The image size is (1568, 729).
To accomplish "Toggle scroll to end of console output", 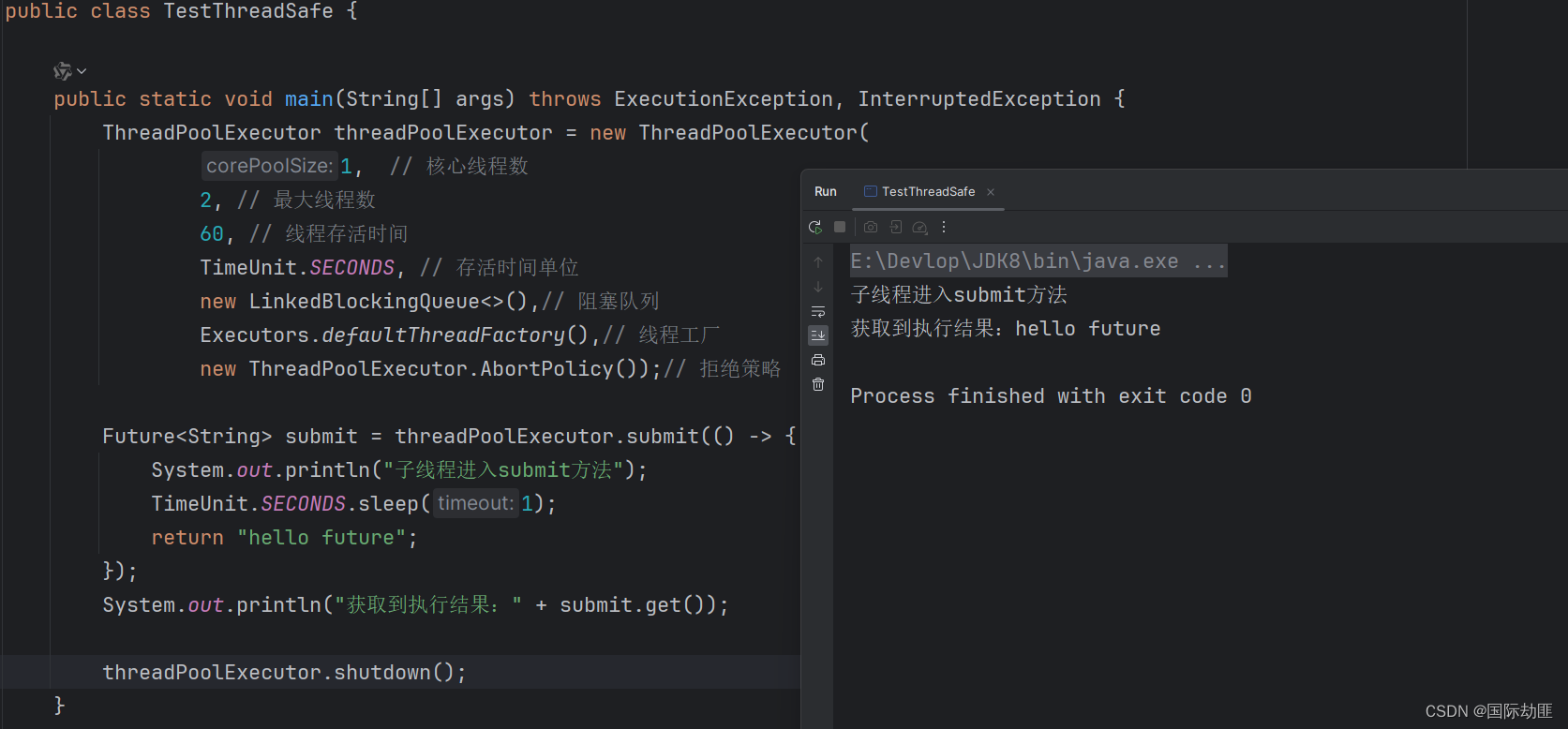I will 818,335.
